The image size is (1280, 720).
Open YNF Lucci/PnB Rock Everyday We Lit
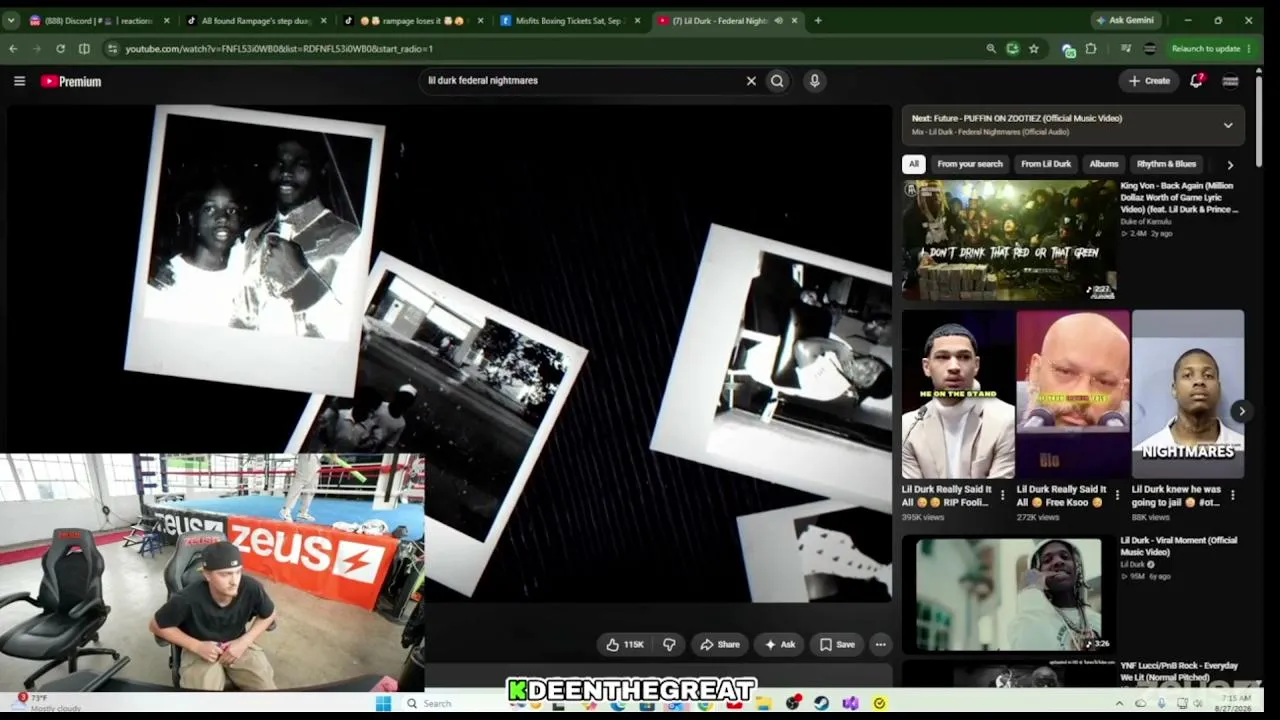point(1179,671)
